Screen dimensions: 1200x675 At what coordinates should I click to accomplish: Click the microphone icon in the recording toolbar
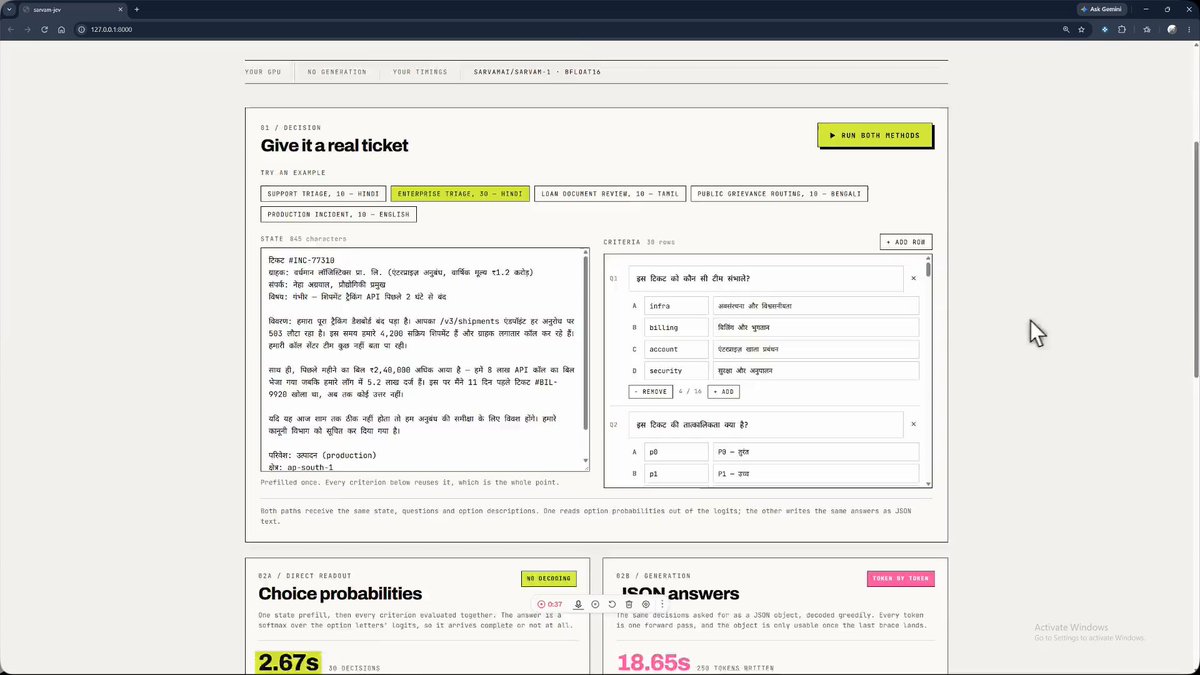point(578,604)
